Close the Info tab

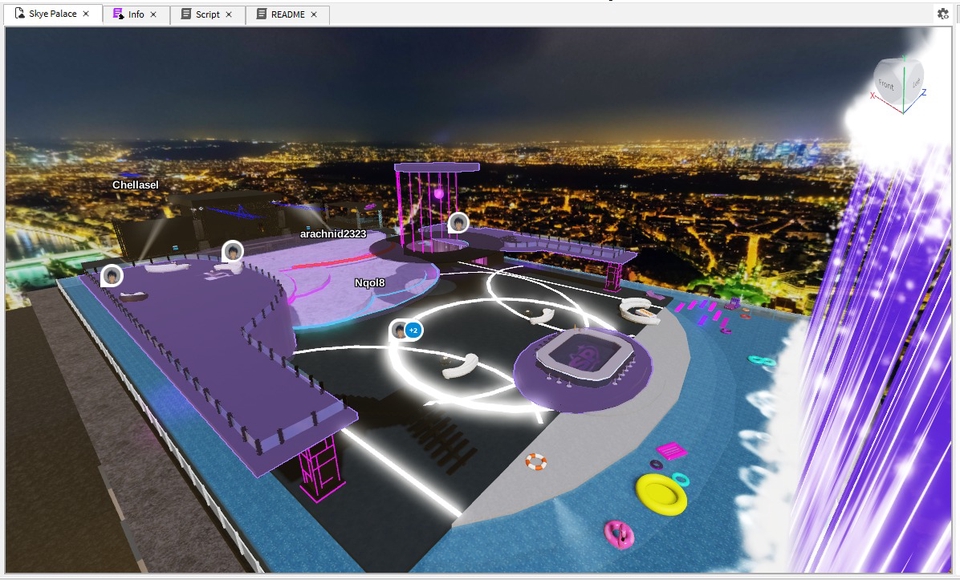click(x=153, y=15)
